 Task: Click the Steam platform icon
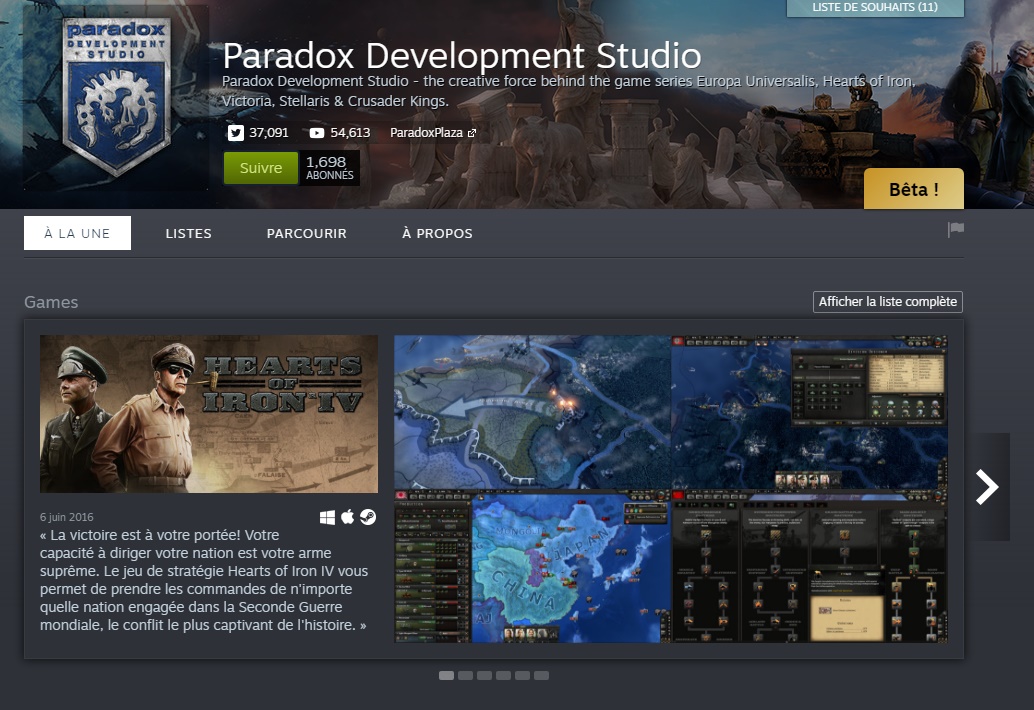pyautogui.click(x=368, y=517)
